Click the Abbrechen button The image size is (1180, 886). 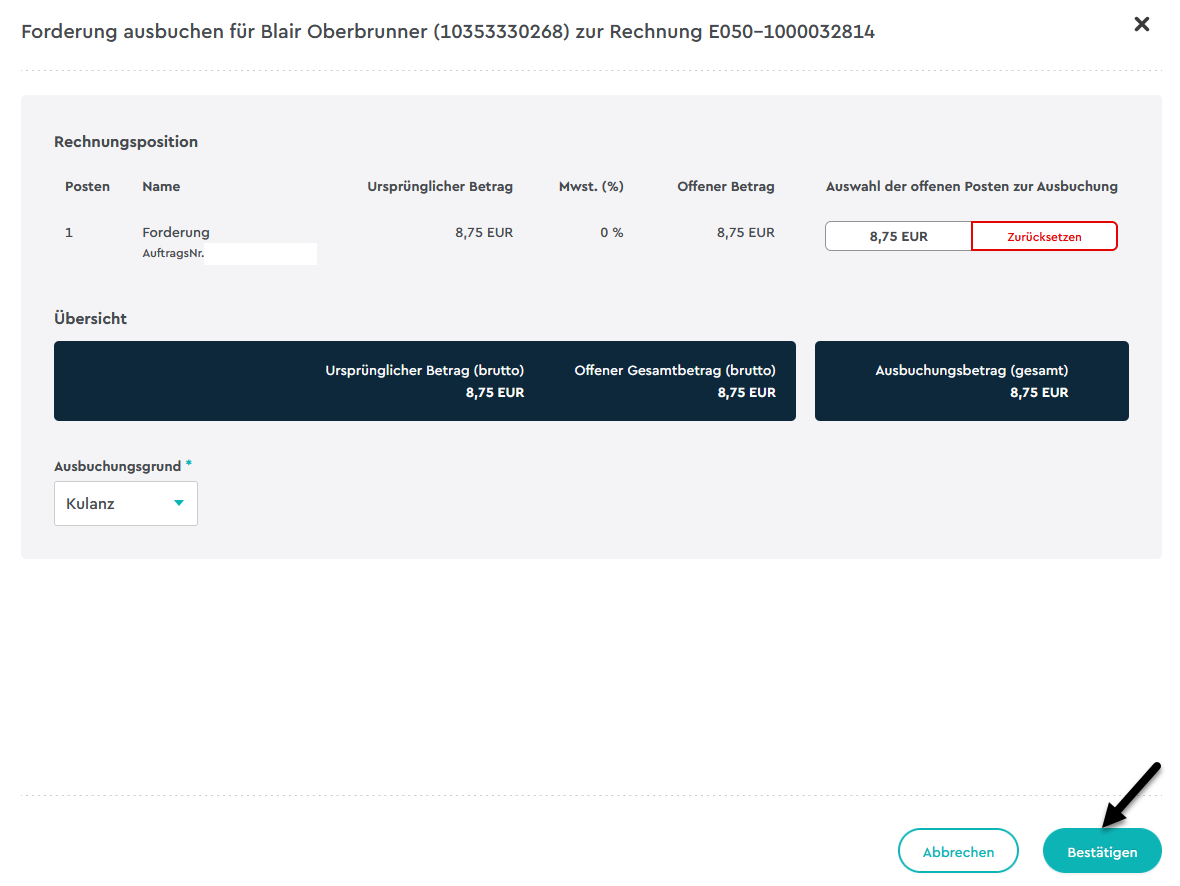pos(958,851)
